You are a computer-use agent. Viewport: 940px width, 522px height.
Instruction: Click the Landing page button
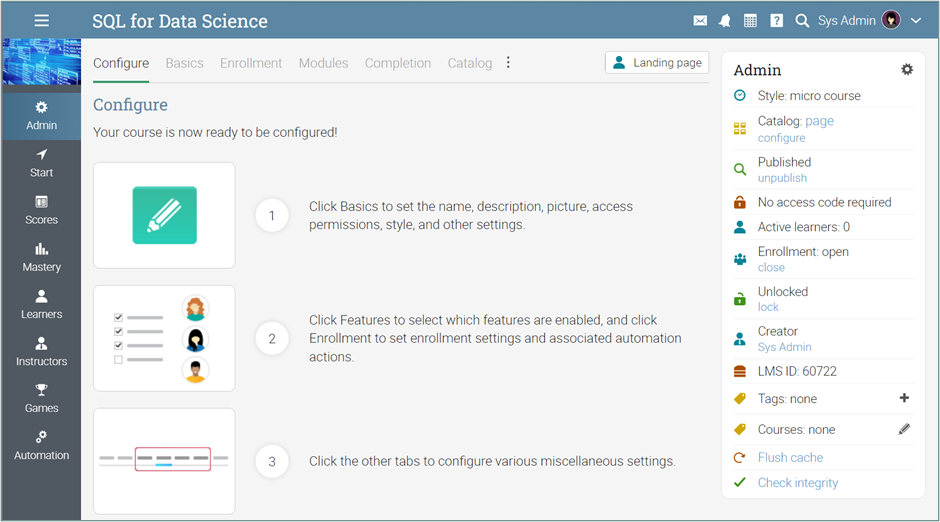(x=657, y=63)
